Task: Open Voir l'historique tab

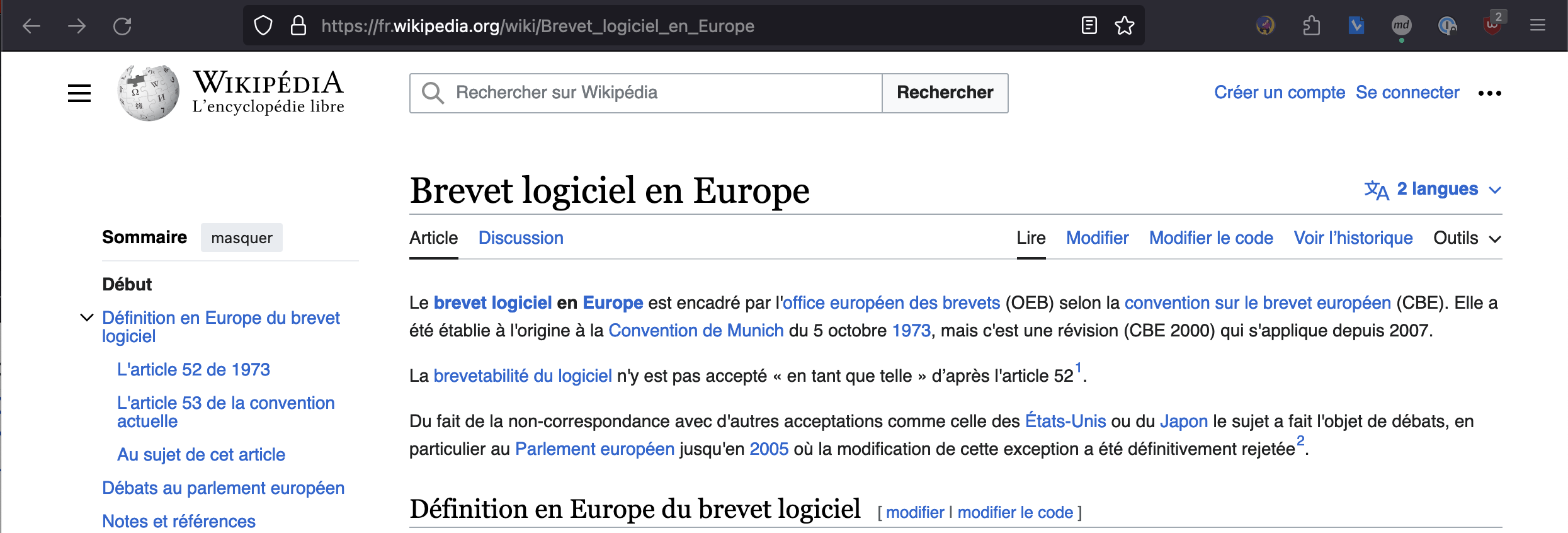Action: pyautogui.click(x=1353, y=238)
